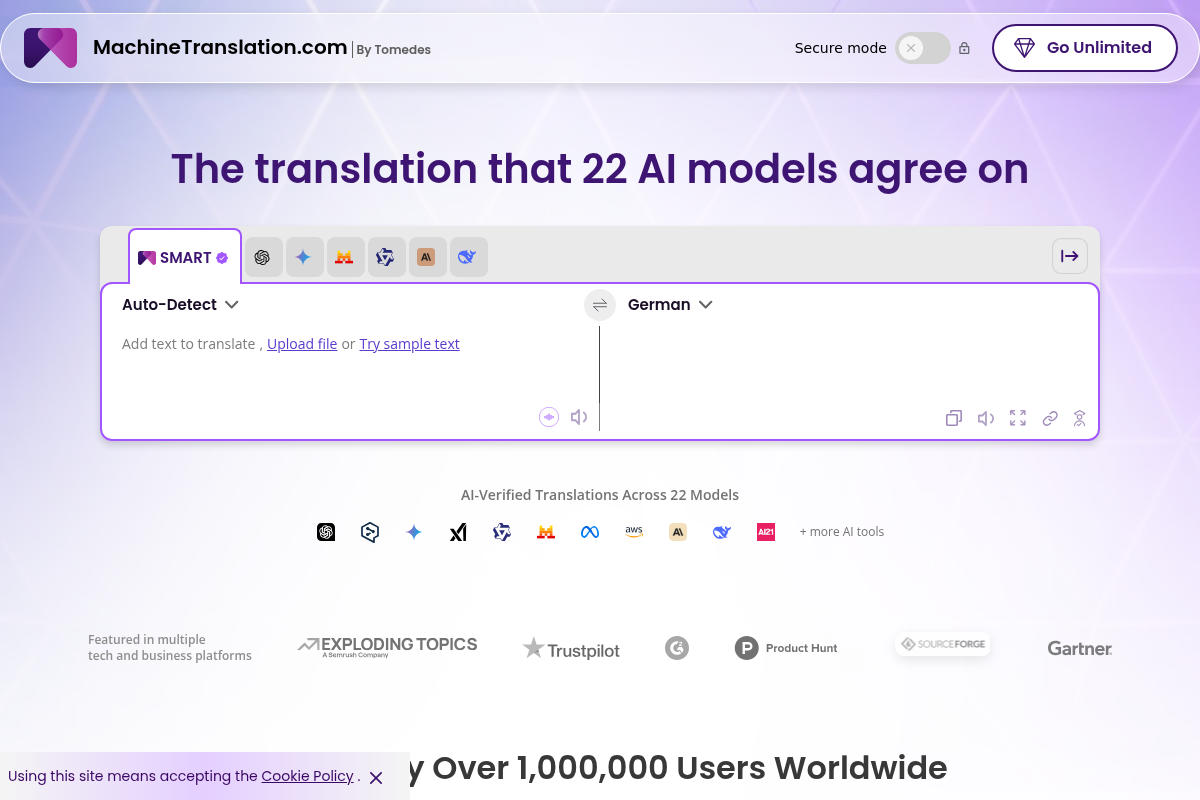Switch to the Mistral engine tab
Screen dimensions: 1200x800
click(x=344, y=257)
